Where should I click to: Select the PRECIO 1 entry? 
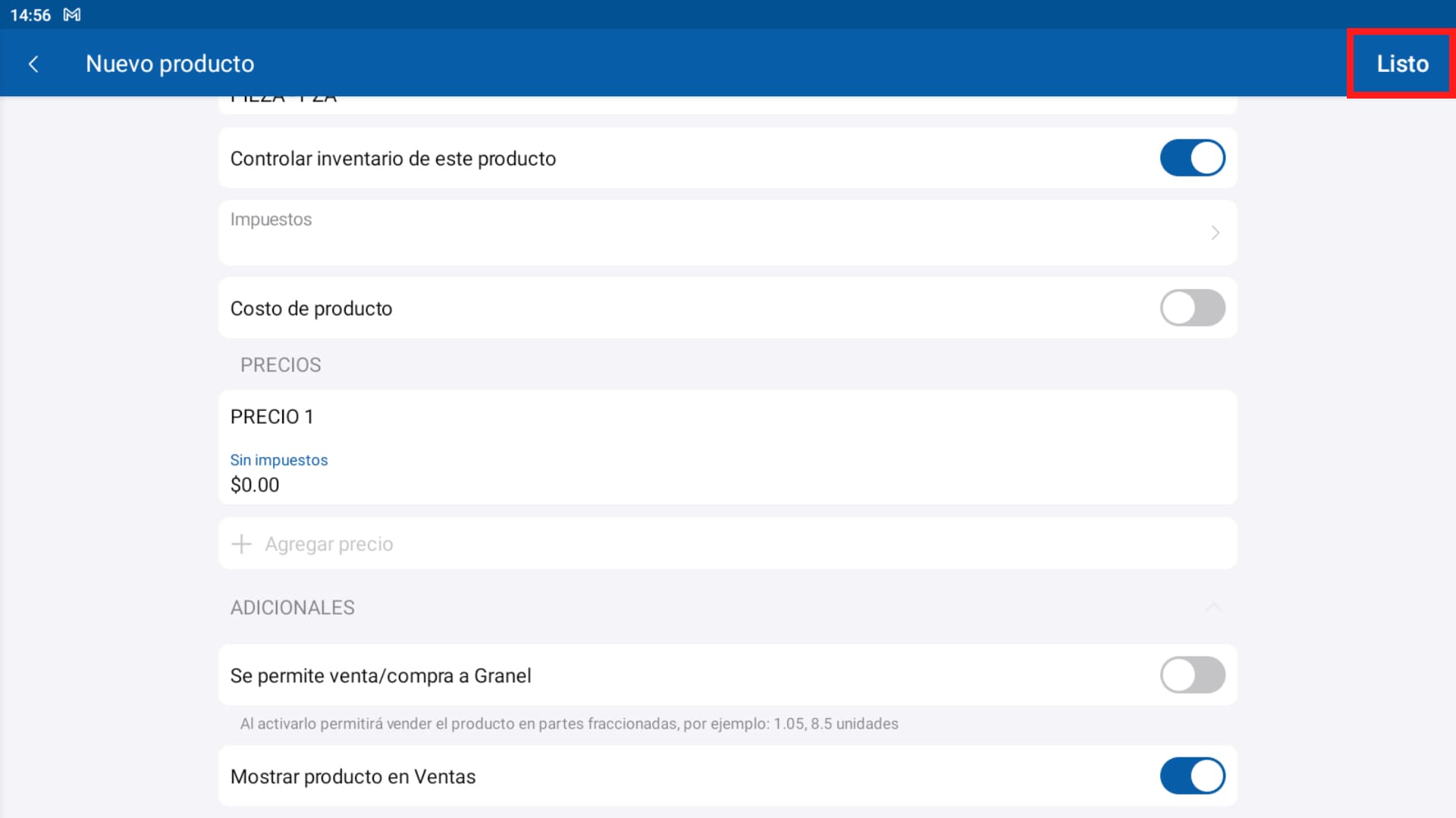click(271, 416)
